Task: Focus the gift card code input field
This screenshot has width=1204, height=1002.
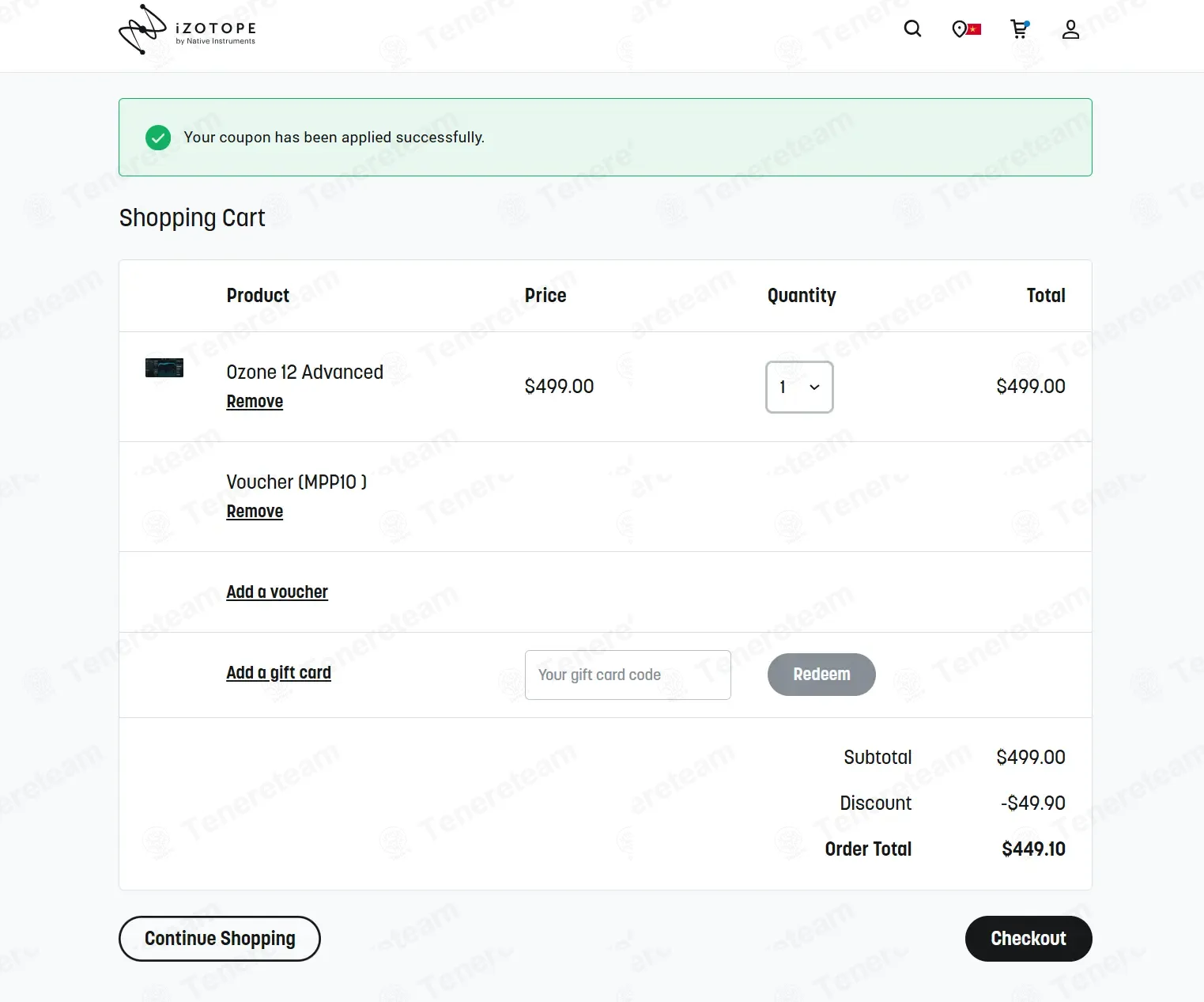Action: pyautogui.click(x=628, y=675)
